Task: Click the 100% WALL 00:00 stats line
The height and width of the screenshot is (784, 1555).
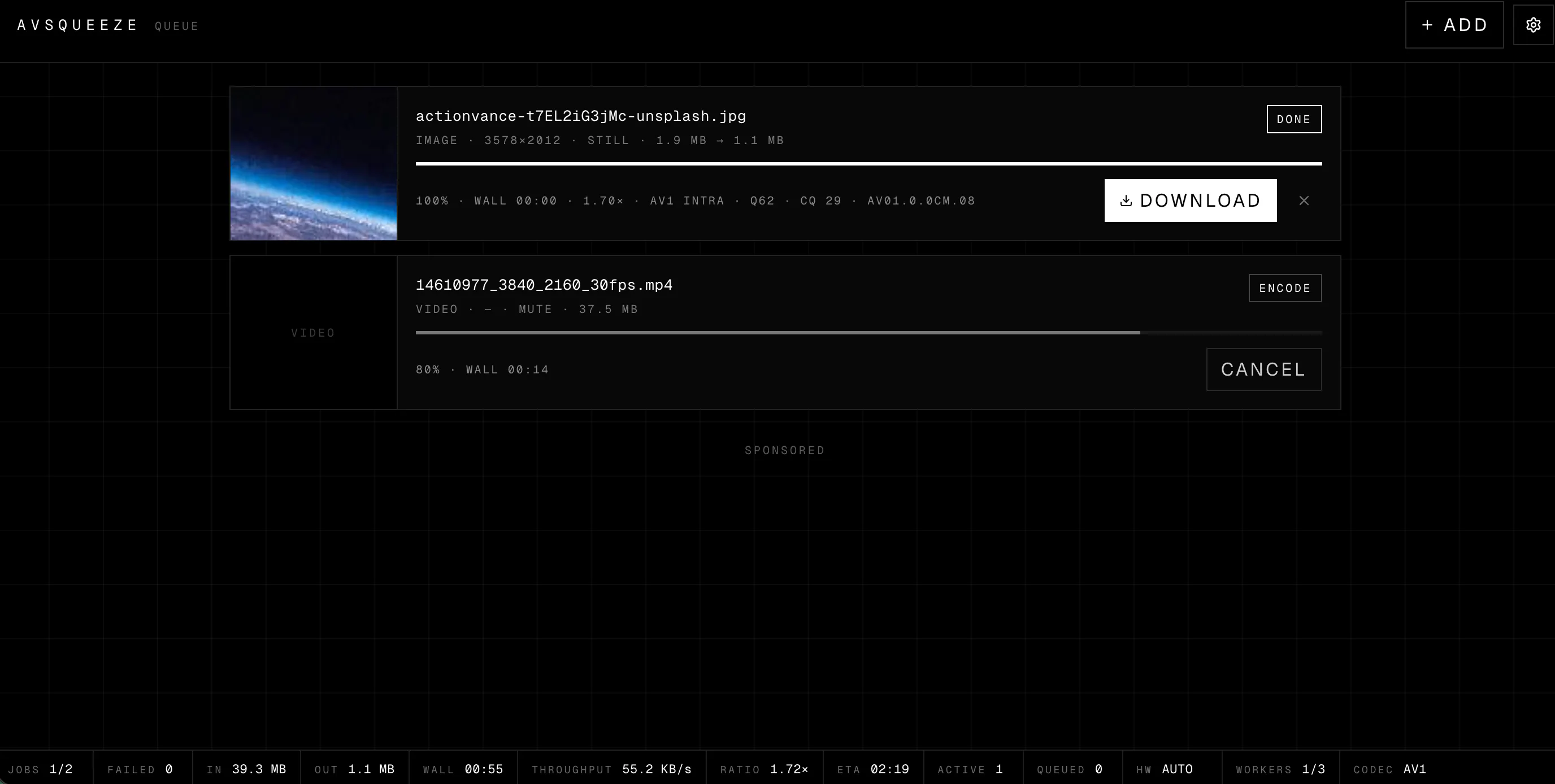Action: tap(696, 201)
